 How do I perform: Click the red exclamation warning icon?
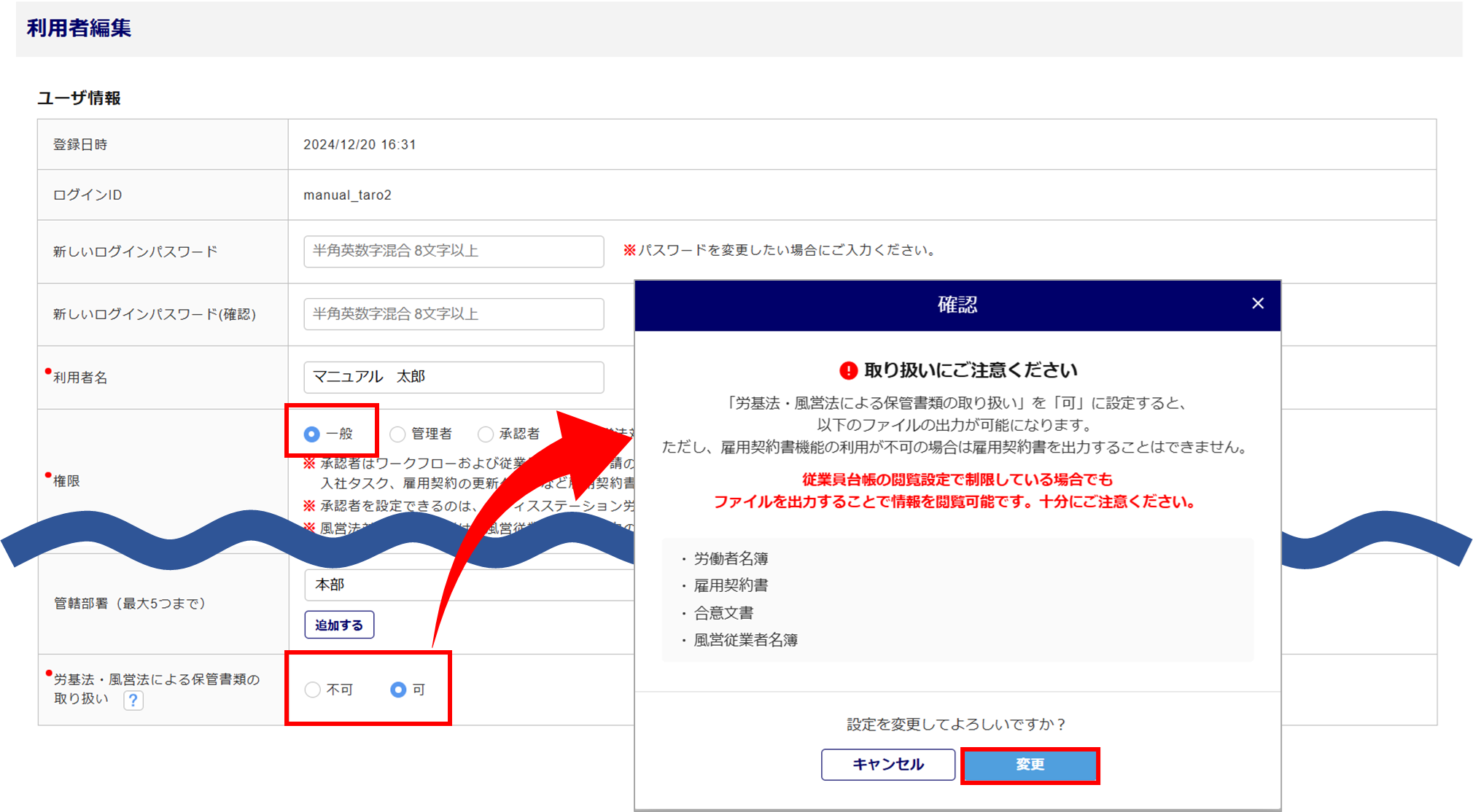(x=848, y=371)
